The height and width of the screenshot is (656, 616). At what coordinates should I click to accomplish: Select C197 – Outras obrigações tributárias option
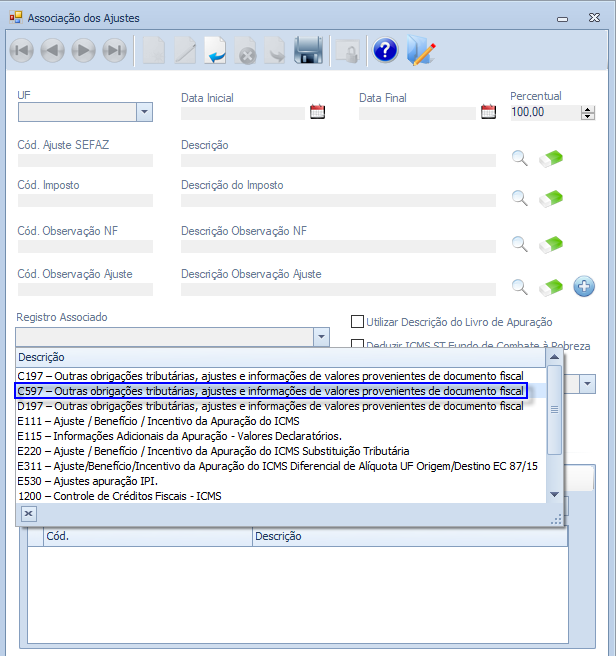270,376
